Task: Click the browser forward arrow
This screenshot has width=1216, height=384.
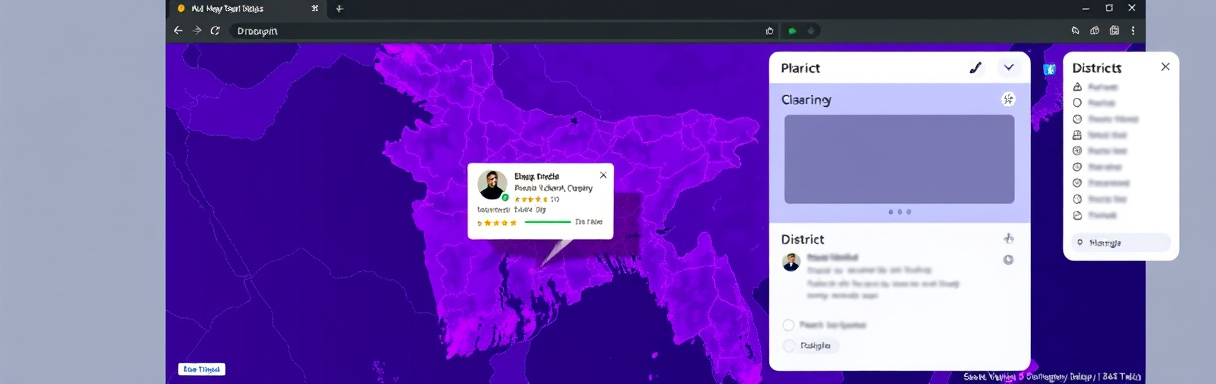Action: coord(197,31)
